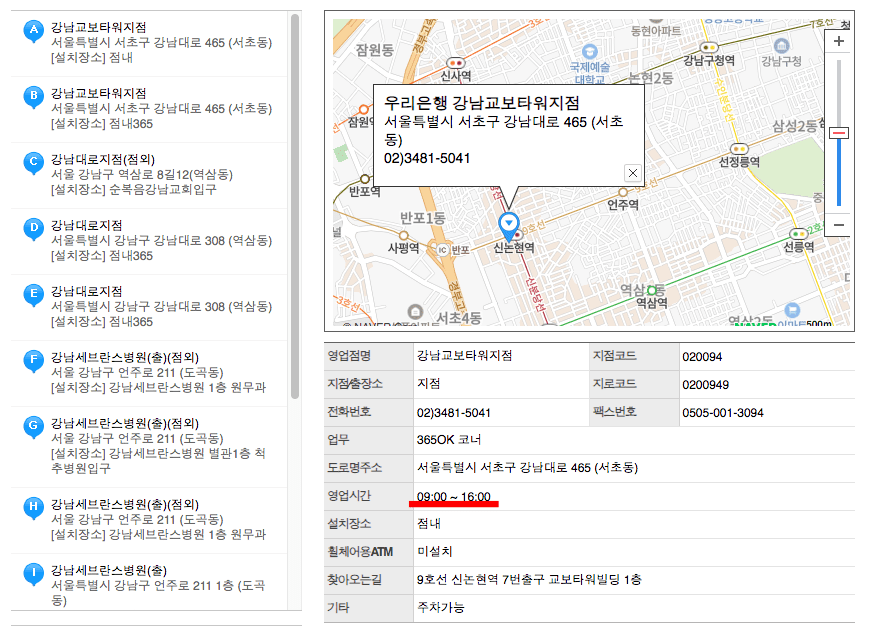
Task: Click 찾아오는길 directions text
Action: (x=529, y=580)
